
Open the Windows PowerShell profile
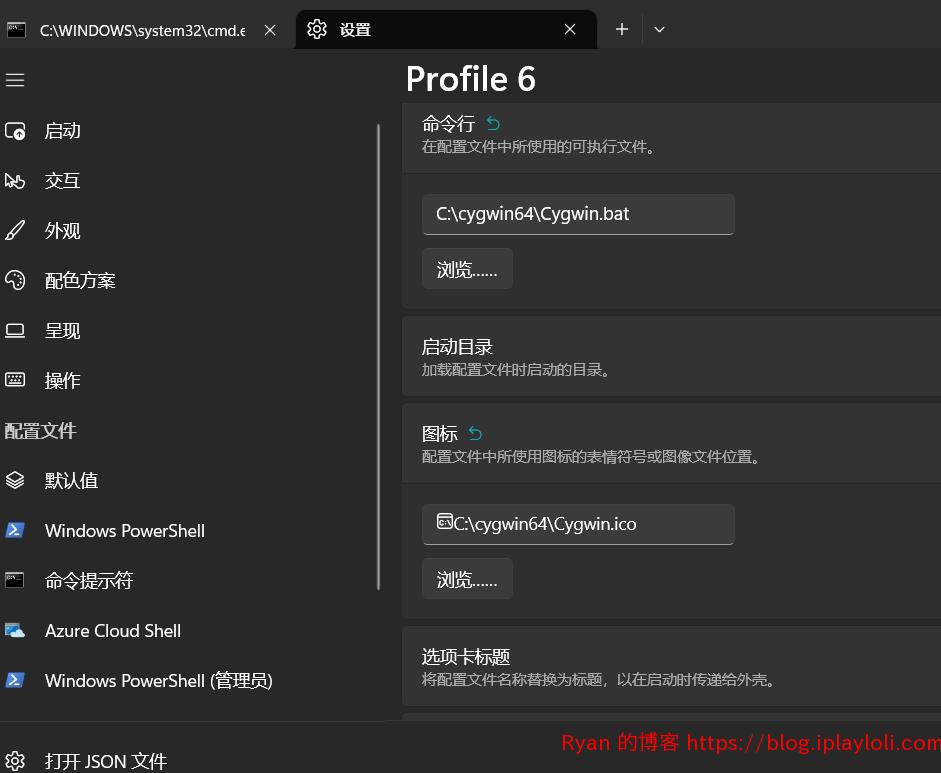coord(187,531)
